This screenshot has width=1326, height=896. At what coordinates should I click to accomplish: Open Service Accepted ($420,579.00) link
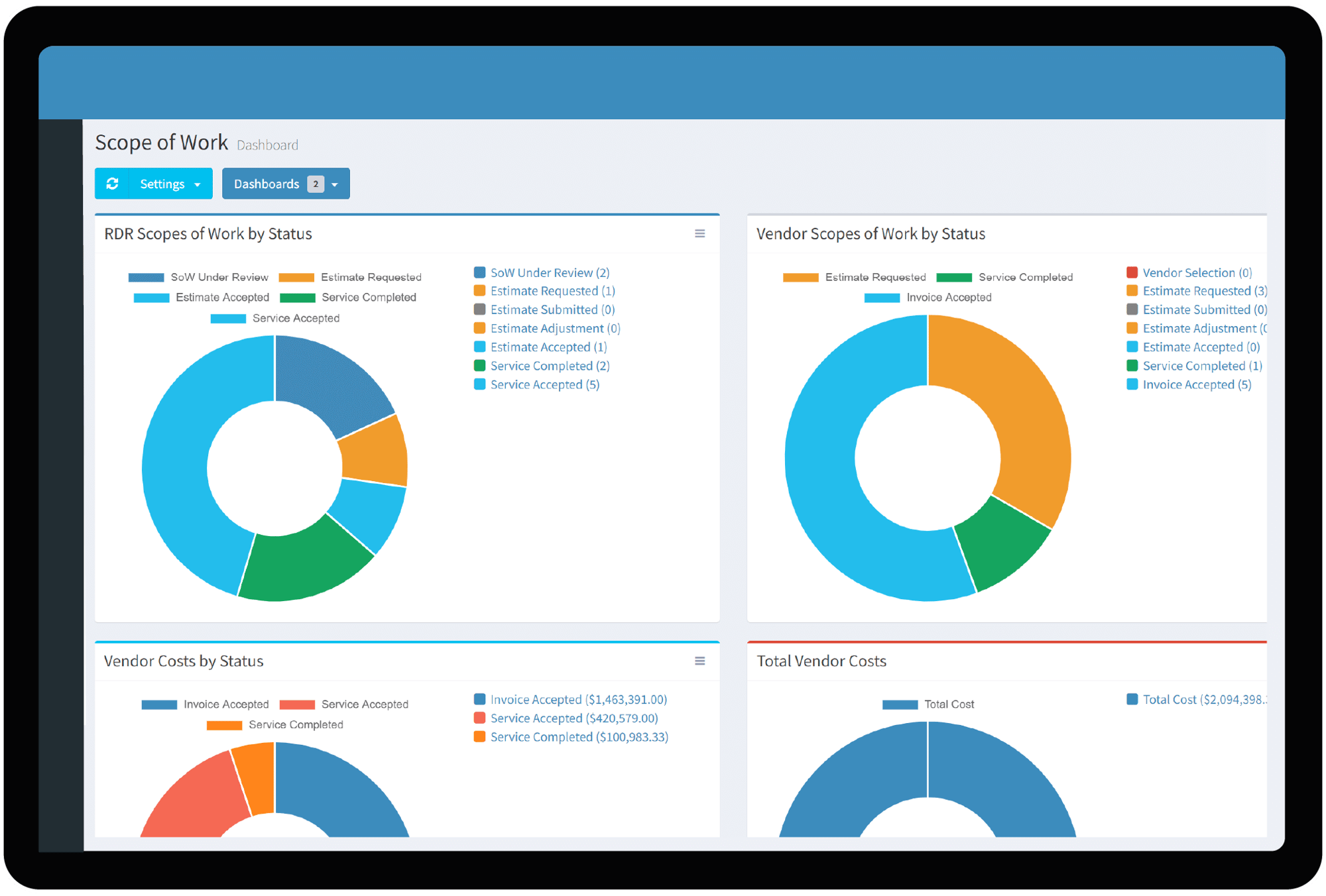574,718
